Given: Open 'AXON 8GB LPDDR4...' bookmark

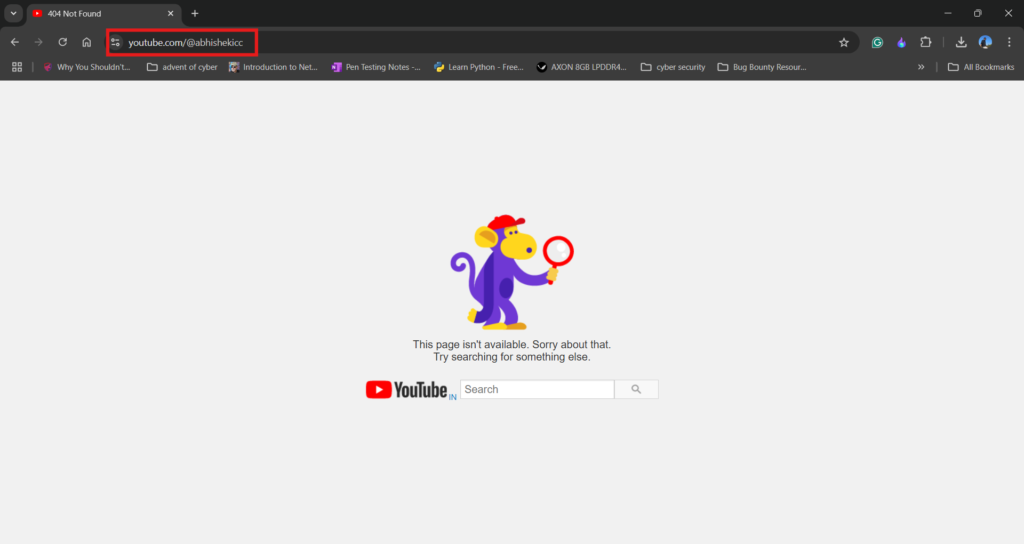Looking at the screenshot, I should point(581,67).
